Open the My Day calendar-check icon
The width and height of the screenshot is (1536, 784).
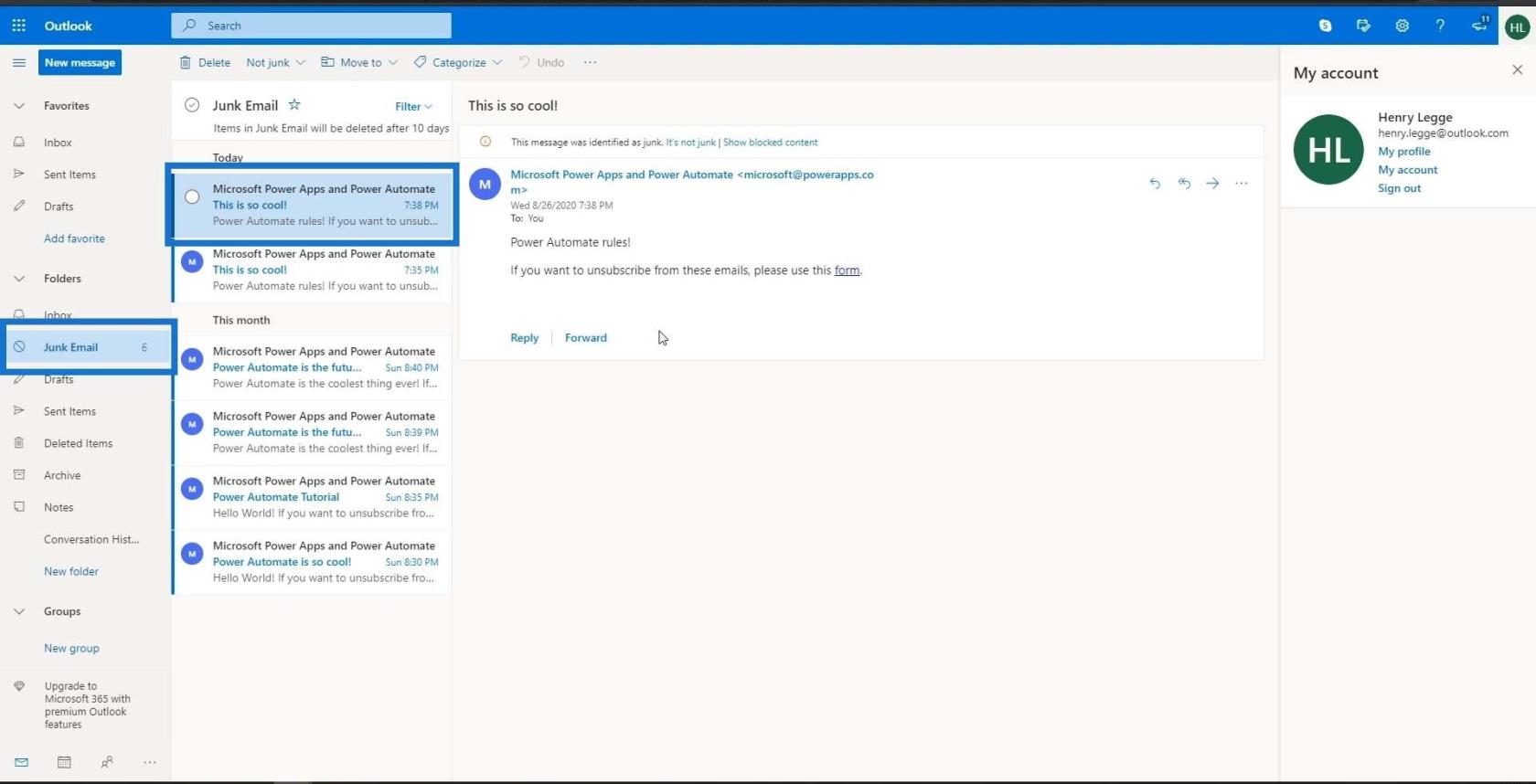point(1363,26)
